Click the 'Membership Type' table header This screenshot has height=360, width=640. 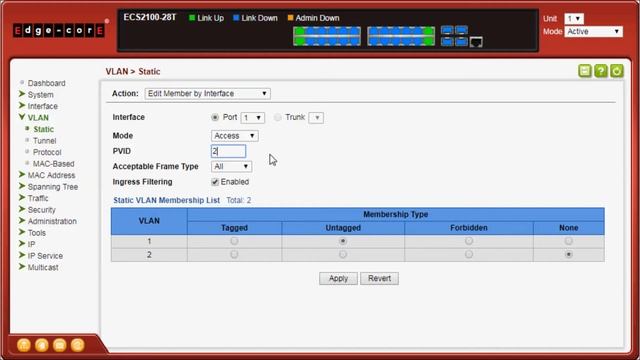(x=396, y=214)
